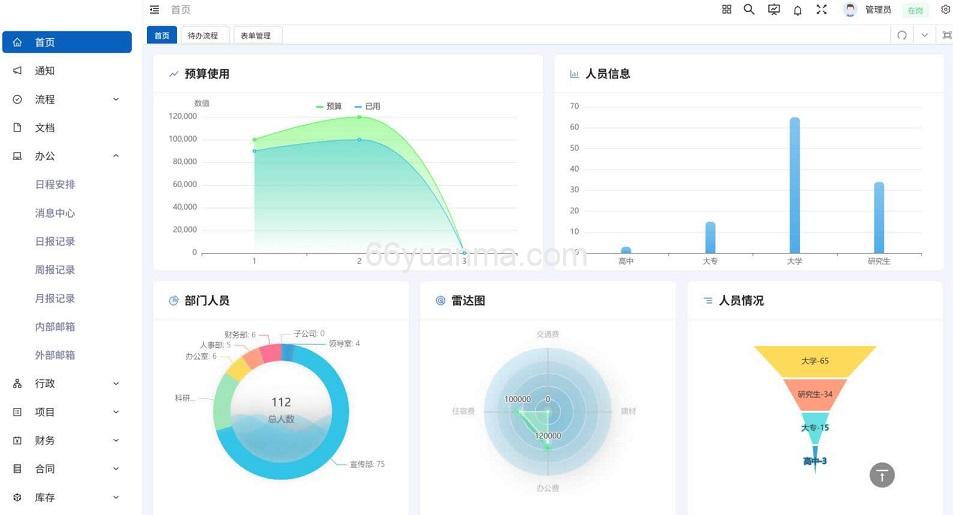953x515 pixels.
Task: Click the 大学 bar in 人员信息 chart
Action: (794, 185)
